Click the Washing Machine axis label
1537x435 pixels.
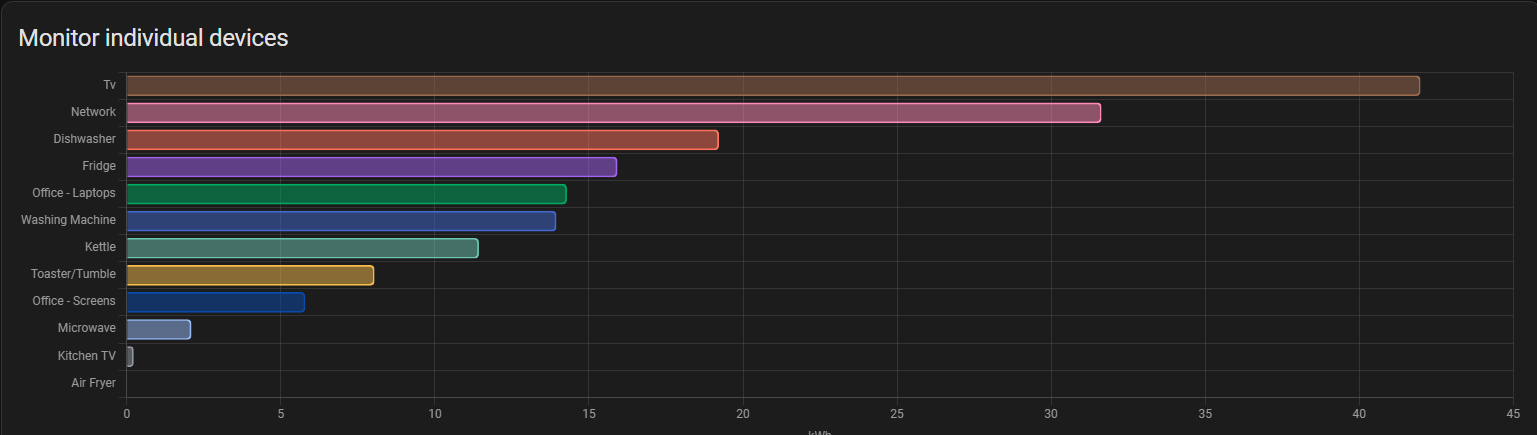click(x=68, y=220)
